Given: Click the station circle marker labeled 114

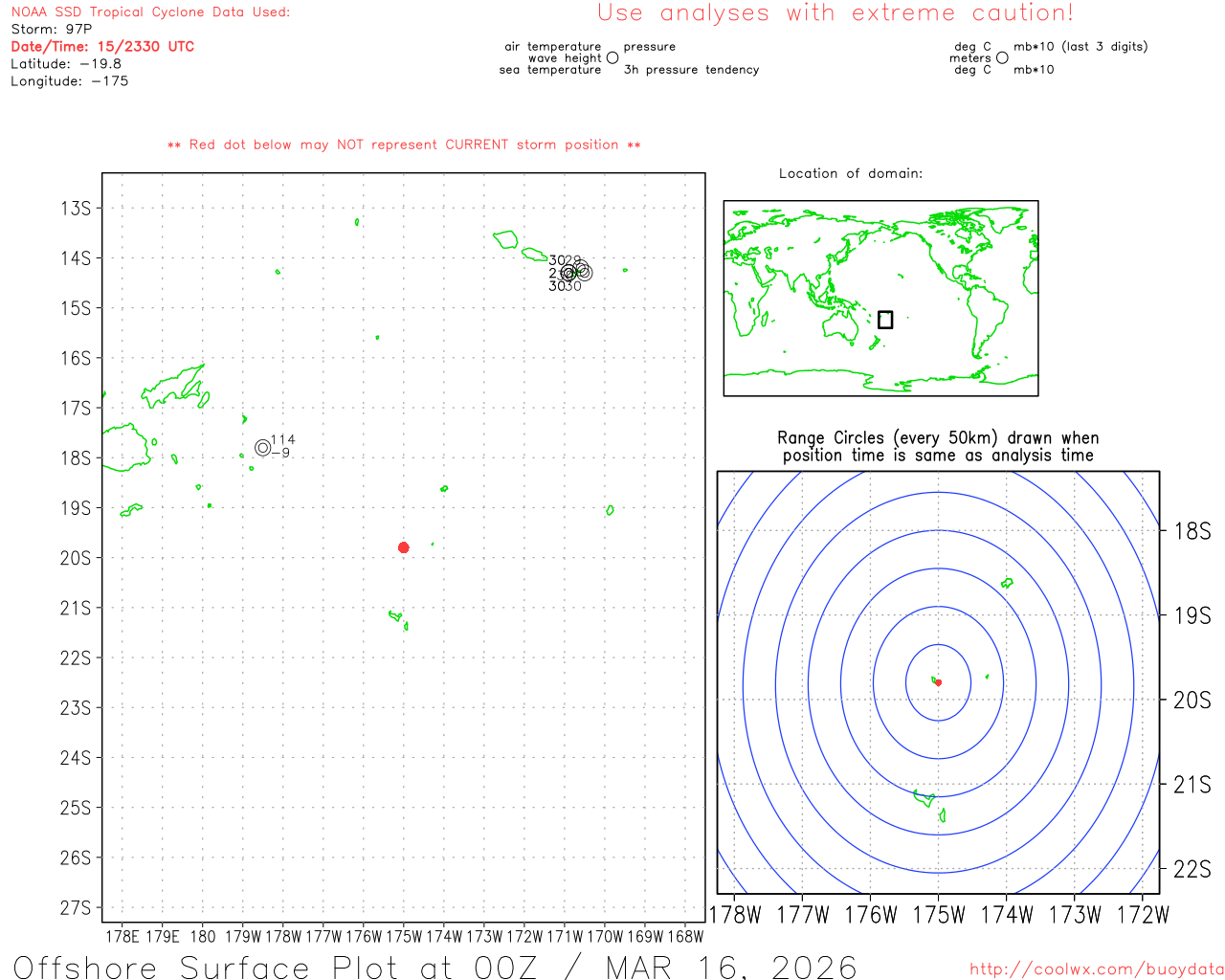Looking at the screenshot, I should 263,447.
